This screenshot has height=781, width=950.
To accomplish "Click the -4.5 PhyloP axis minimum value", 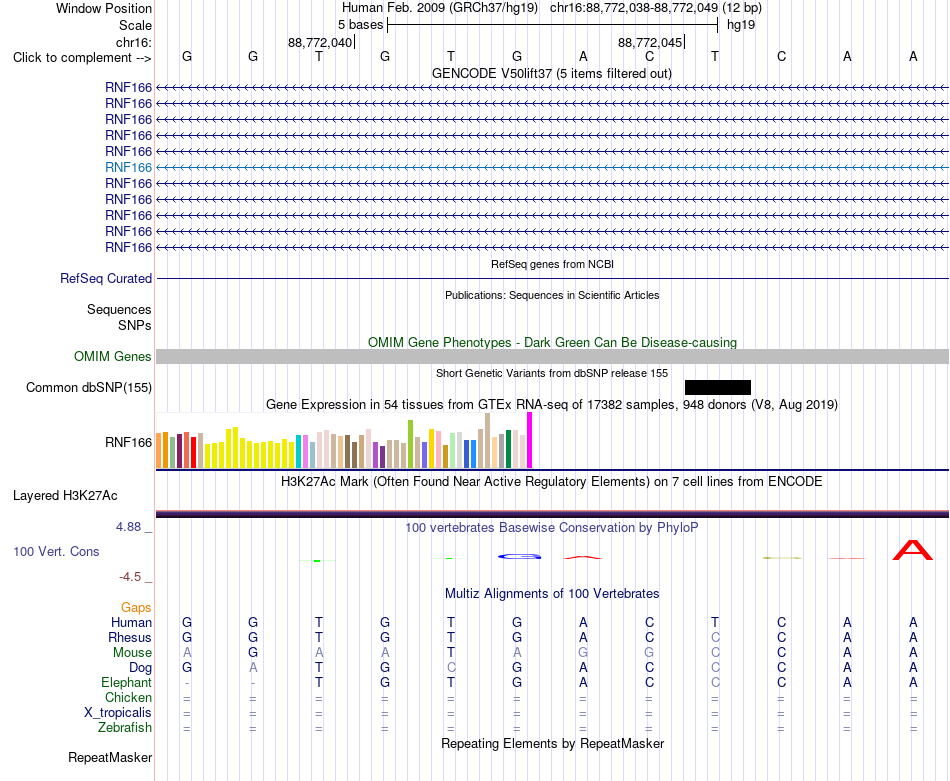I will 130,577.
